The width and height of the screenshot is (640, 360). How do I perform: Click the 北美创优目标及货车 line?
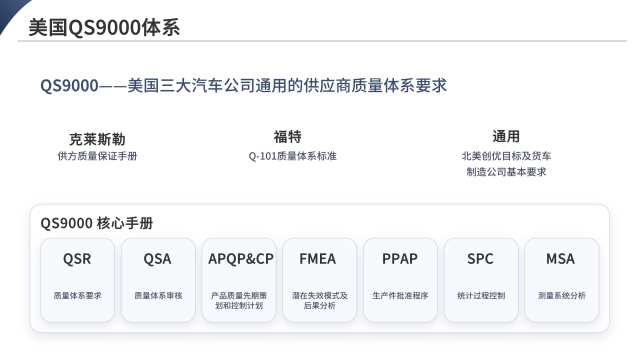pyautogui.click(x=506, y=156)
